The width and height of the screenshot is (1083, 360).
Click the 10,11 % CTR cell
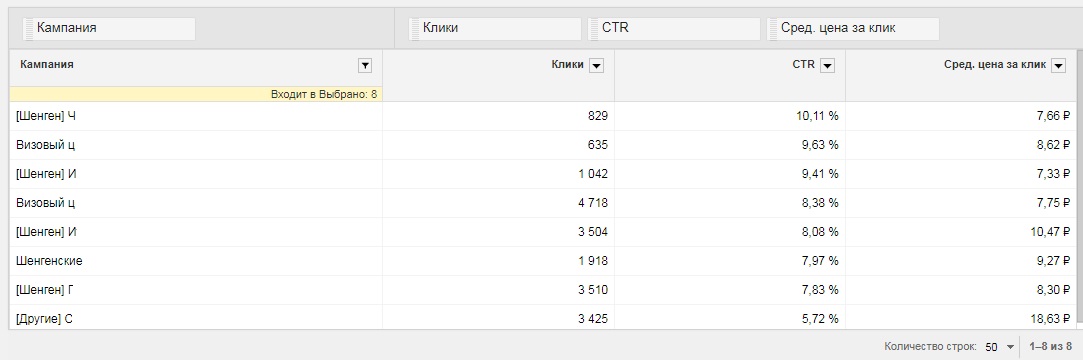[x=730, y=116]
